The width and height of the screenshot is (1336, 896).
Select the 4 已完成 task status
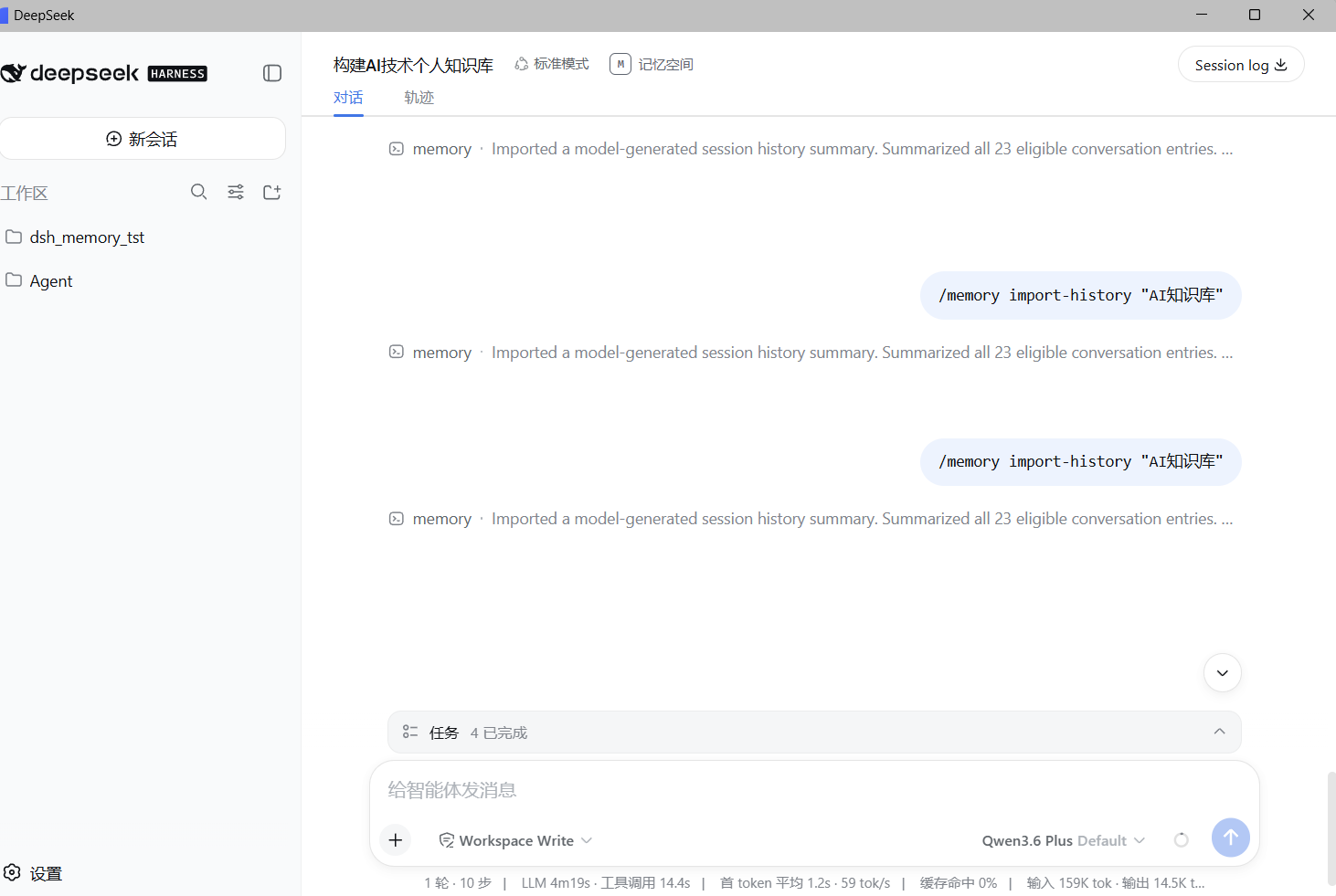pyautogui.click(x=499, y=733)
